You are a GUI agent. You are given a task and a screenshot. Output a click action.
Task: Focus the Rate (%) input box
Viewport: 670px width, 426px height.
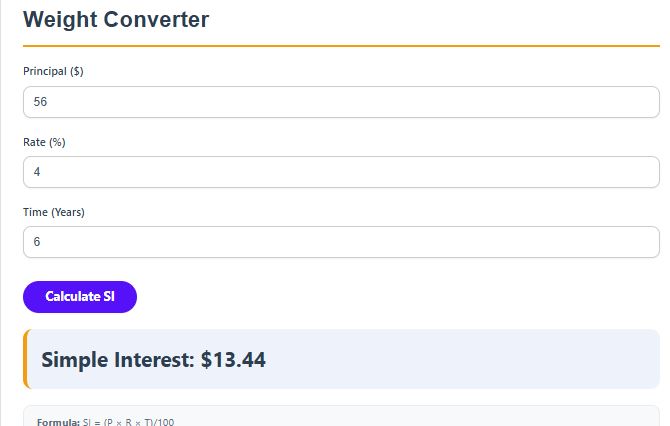click(340, 172)
